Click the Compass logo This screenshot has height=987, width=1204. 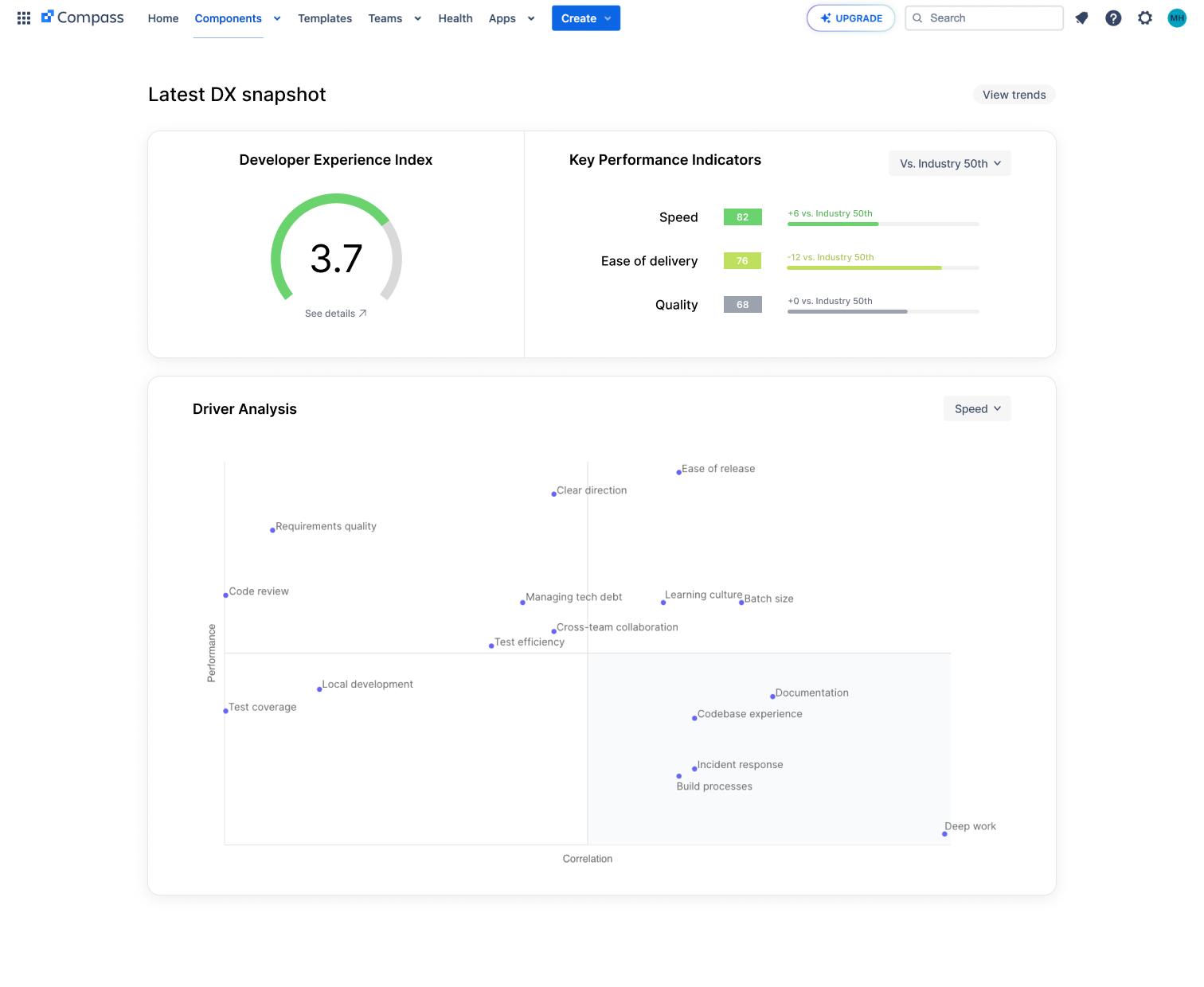tap(82, 18)
